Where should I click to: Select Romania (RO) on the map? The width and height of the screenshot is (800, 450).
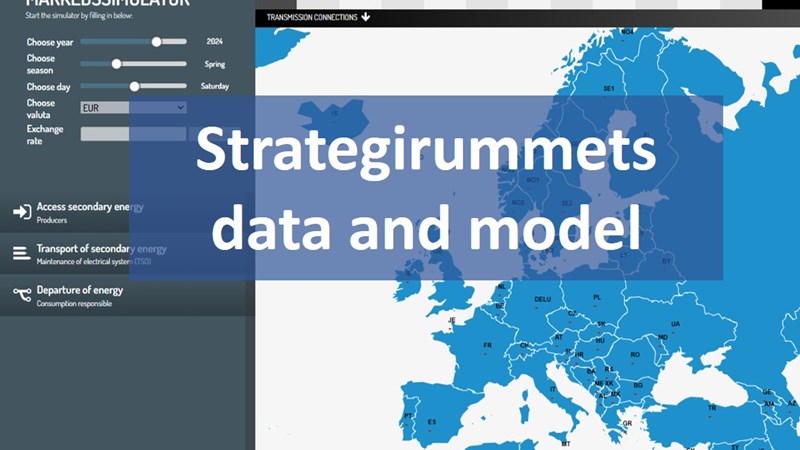635,355
